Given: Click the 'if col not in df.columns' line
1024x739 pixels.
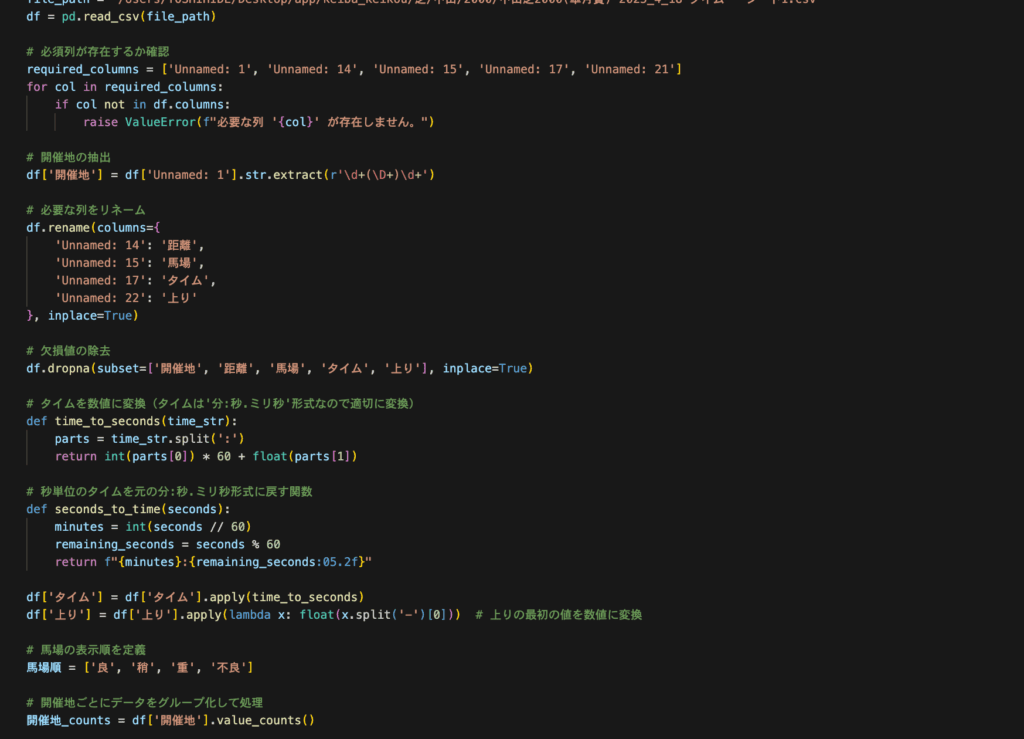Looking at the screenshot, I should pos(142,104).
